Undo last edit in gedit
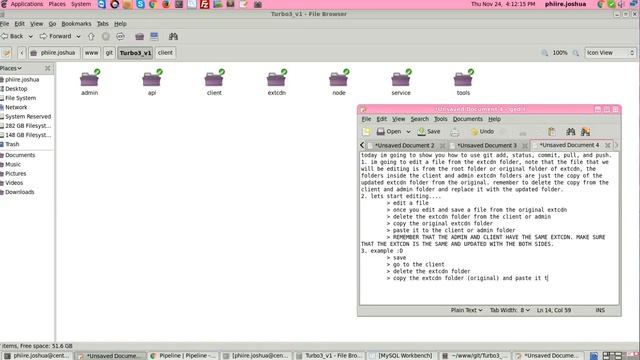This screenshot has width=640, height=360. (x=482, y=131)
